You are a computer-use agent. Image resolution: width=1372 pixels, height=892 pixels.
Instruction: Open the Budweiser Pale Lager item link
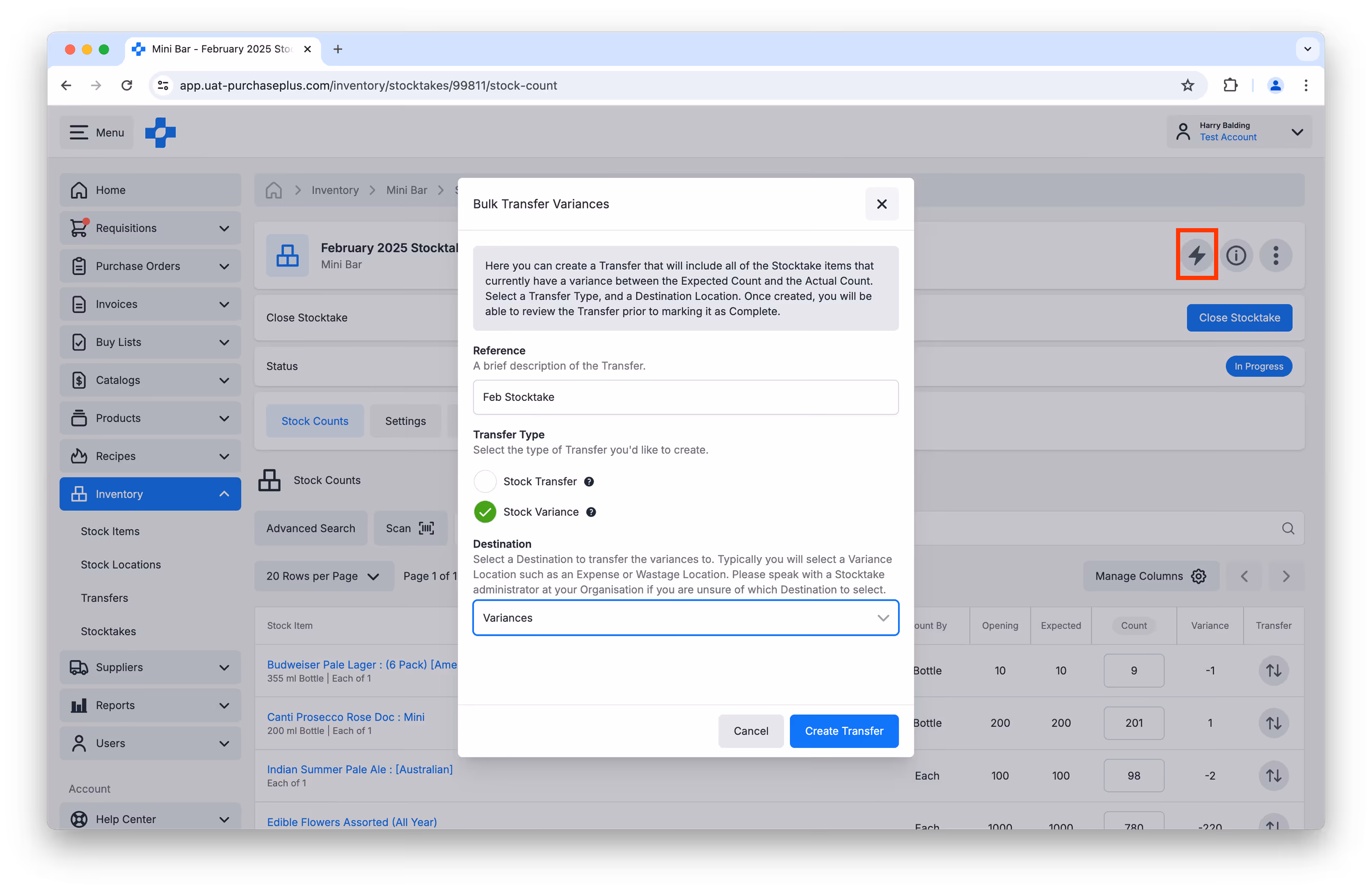tap(362, 665)
